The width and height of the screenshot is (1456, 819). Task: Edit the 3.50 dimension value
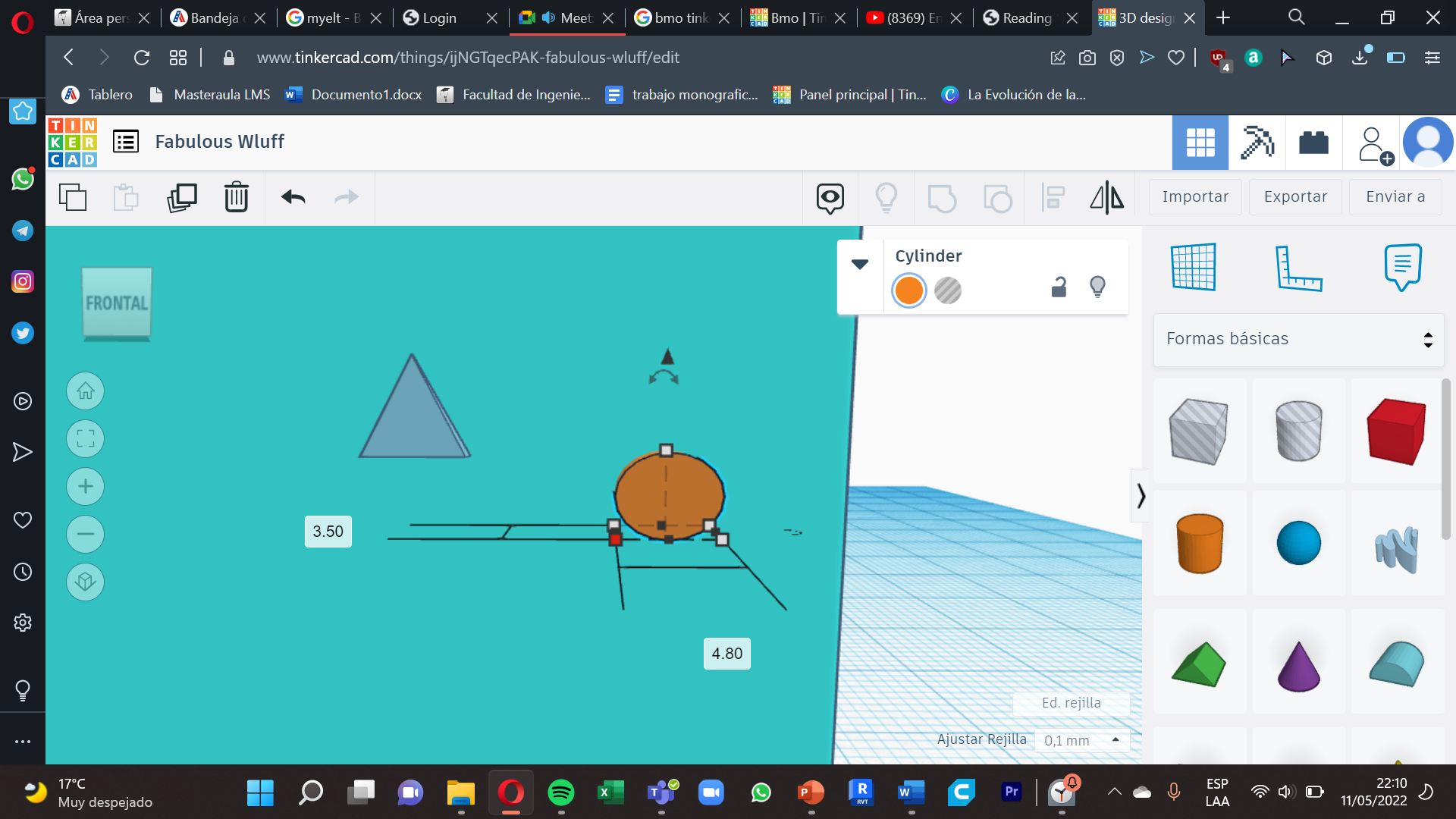[x=328, y=532]
